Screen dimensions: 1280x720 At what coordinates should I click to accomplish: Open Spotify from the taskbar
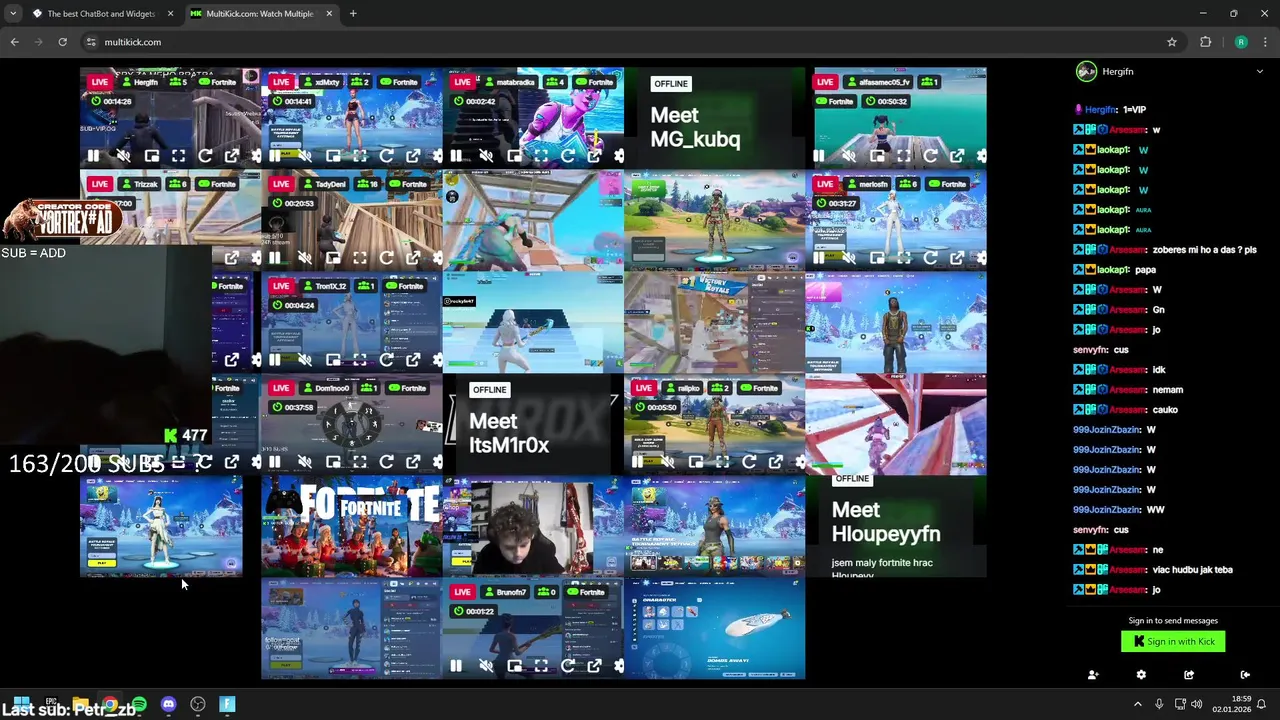coord(139,705)
